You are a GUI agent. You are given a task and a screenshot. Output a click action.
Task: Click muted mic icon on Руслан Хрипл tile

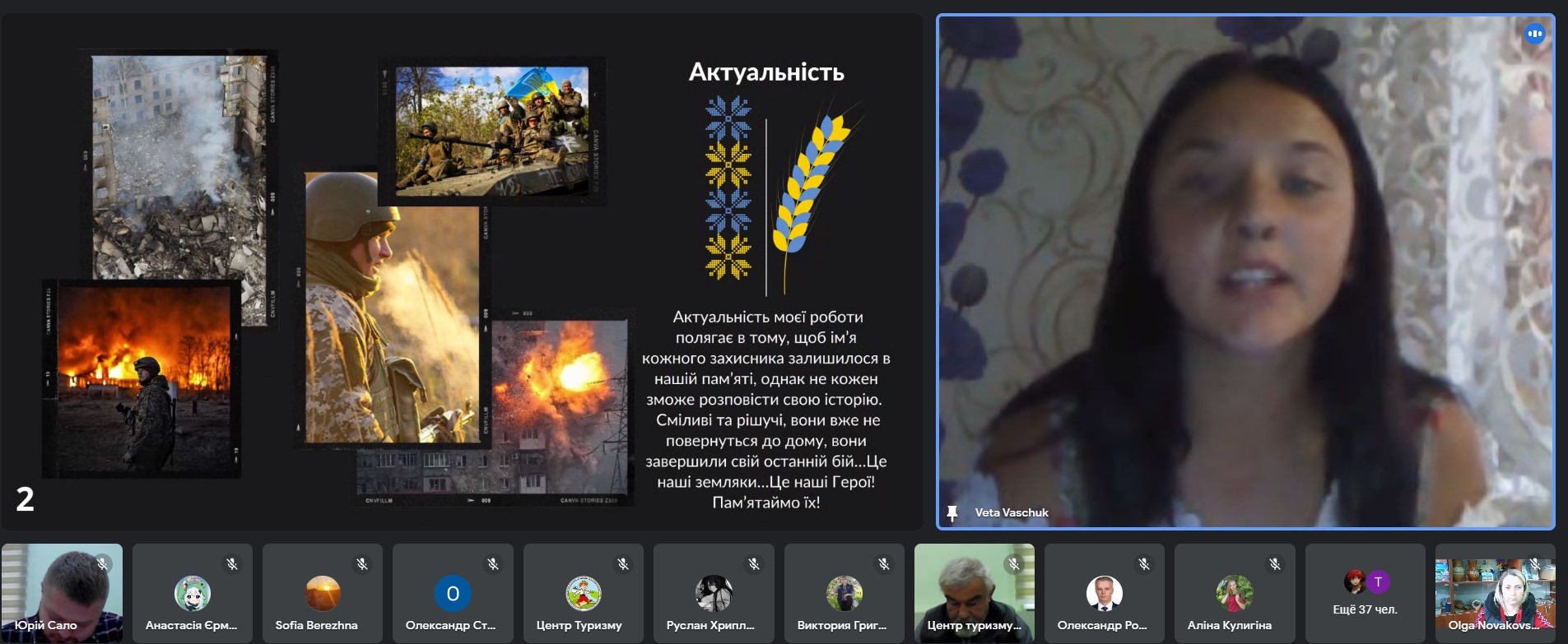(x=753, y=564)
